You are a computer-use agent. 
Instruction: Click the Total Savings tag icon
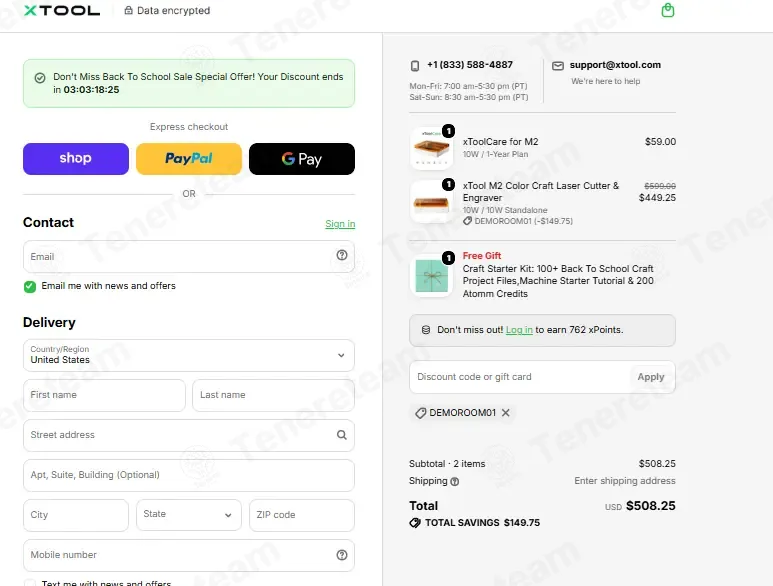(415, 522)
